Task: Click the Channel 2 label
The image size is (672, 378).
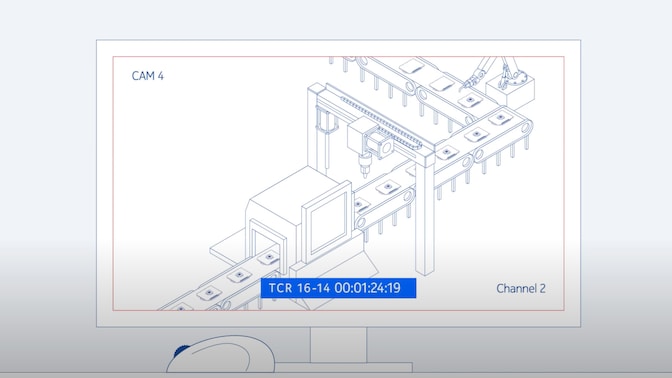Action: coord(521,288)
